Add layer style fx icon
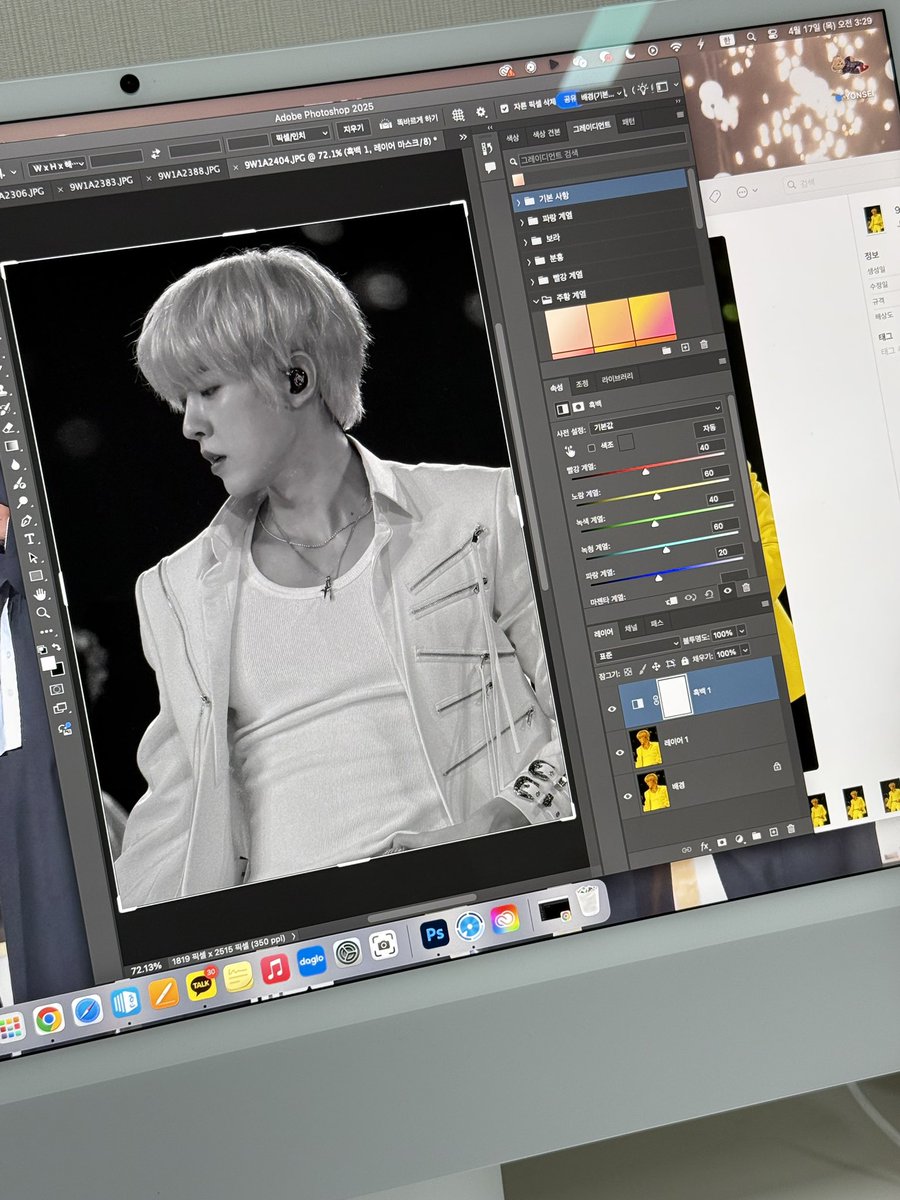This screenshot has width=900, height=1200. [704, 847]
